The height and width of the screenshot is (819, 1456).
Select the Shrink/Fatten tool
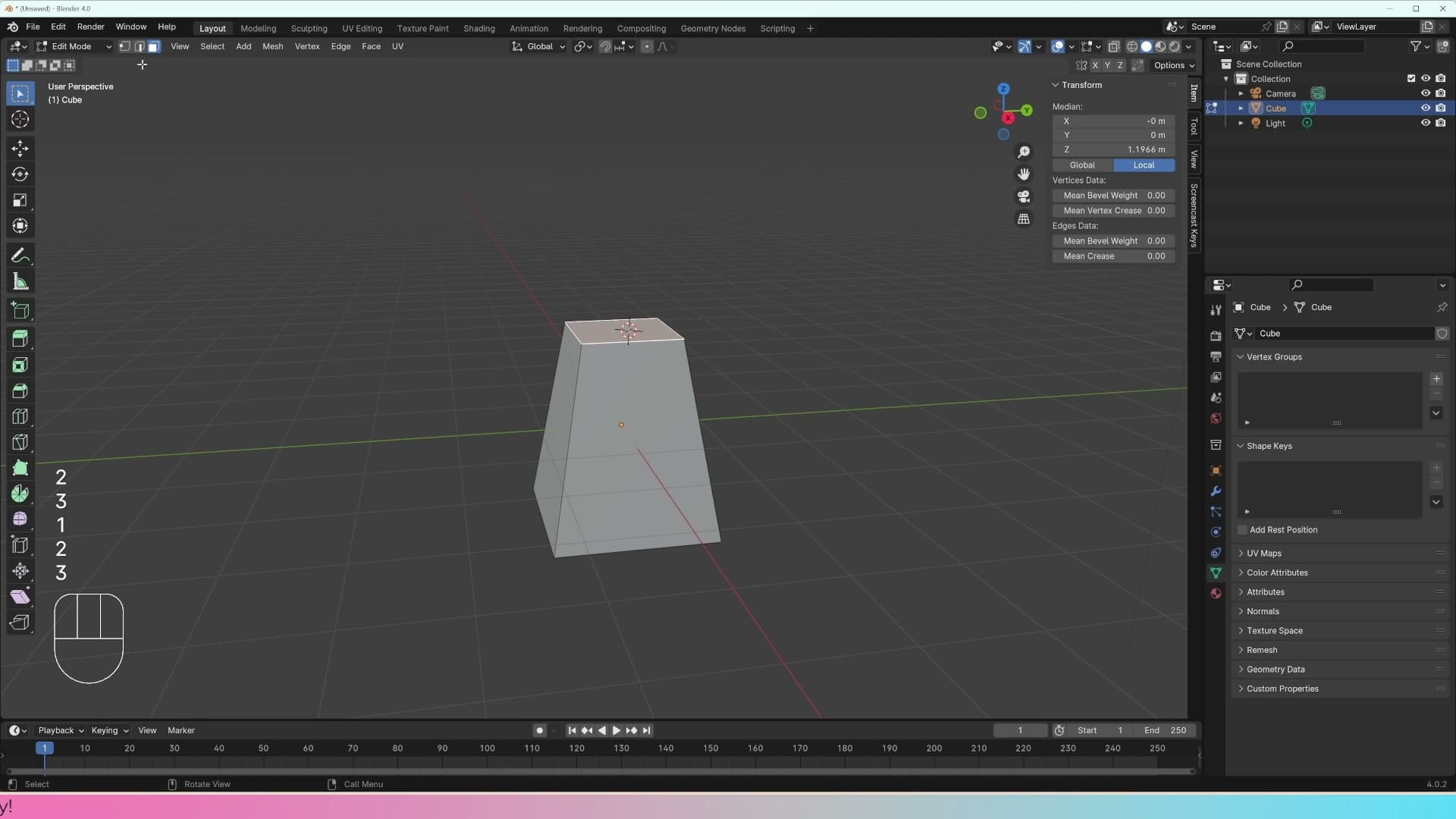coord(20,570)
